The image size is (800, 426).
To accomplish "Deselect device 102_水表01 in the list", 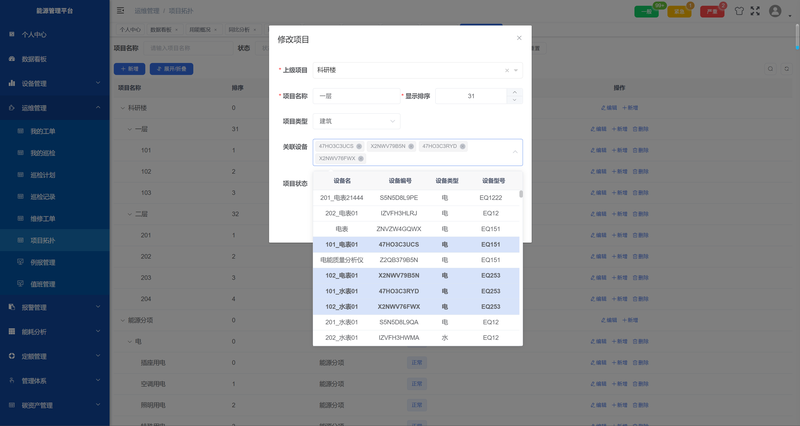I will [x=416, y=307].
